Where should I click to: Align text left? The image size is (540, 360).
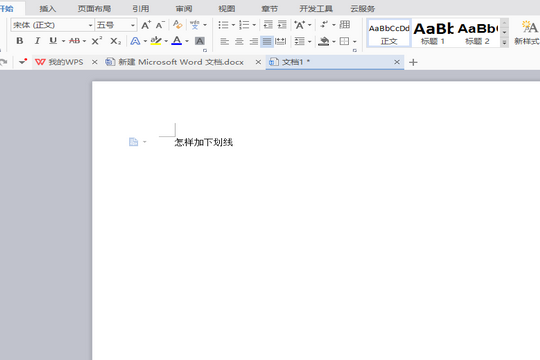[x=225, y=41]
